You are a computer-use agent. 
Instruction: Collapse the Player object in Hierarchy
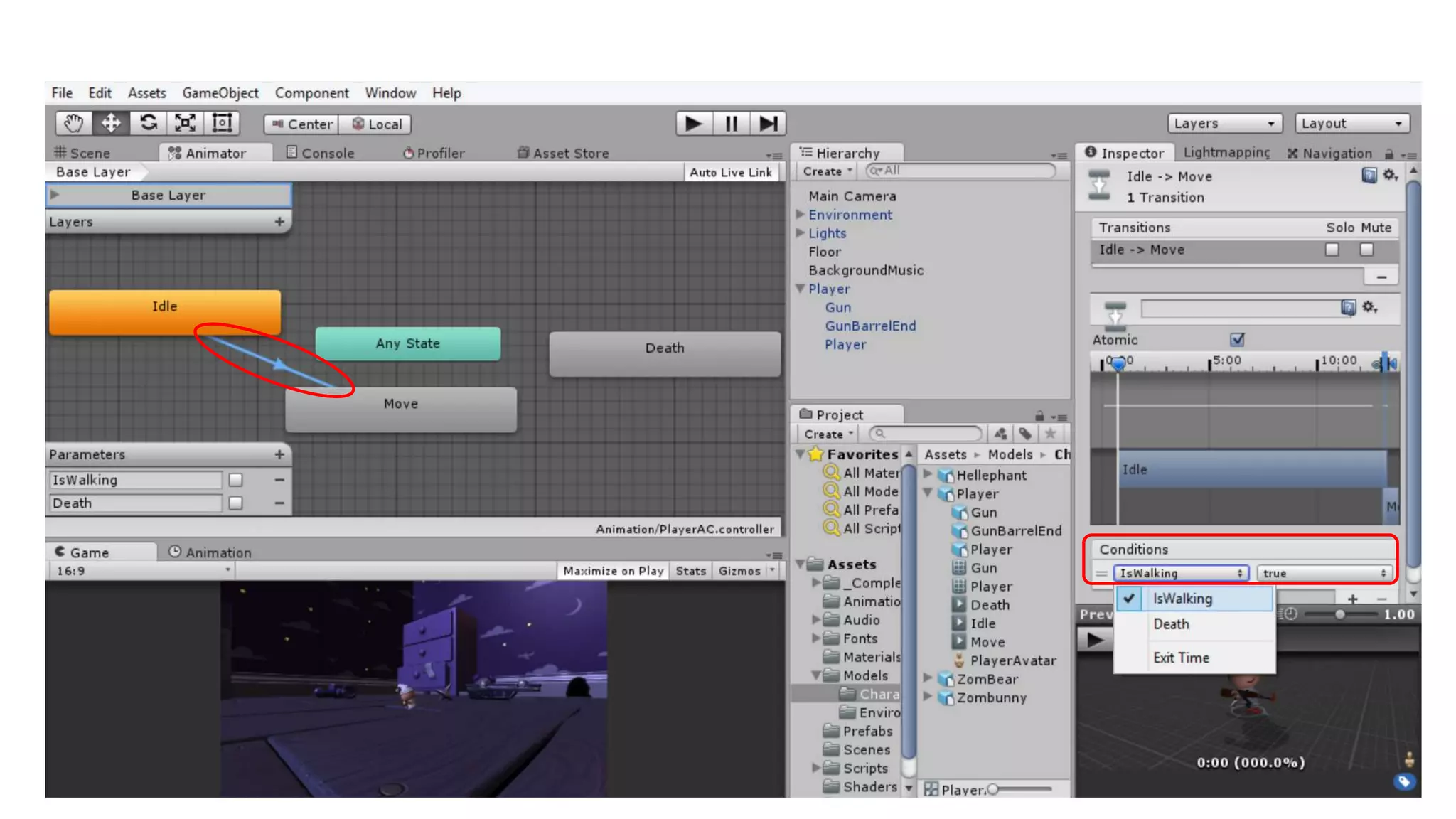click(x=801, y=289)
